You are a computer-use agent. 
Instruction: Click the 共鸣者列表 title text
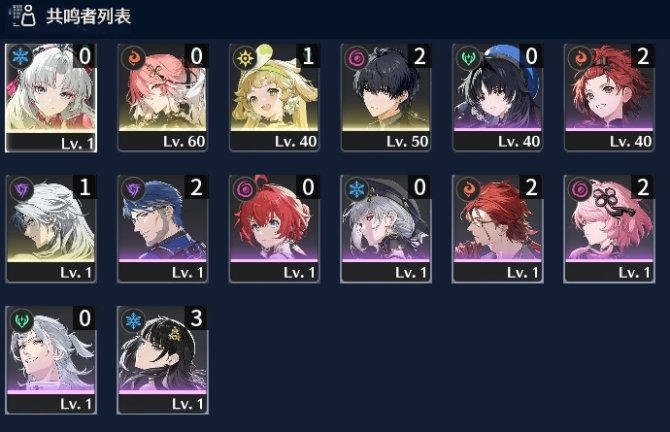(x=88, y=16)
